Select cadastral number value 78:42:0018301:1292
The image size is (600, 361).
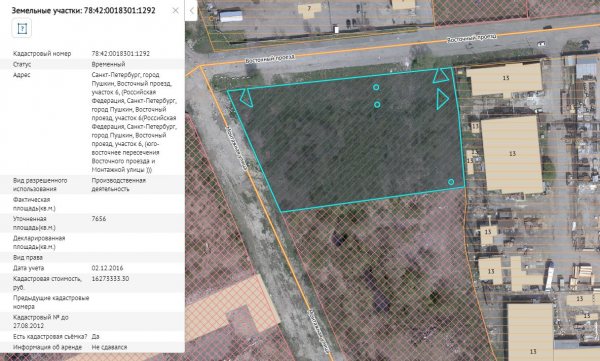click(x=121, y=54)
